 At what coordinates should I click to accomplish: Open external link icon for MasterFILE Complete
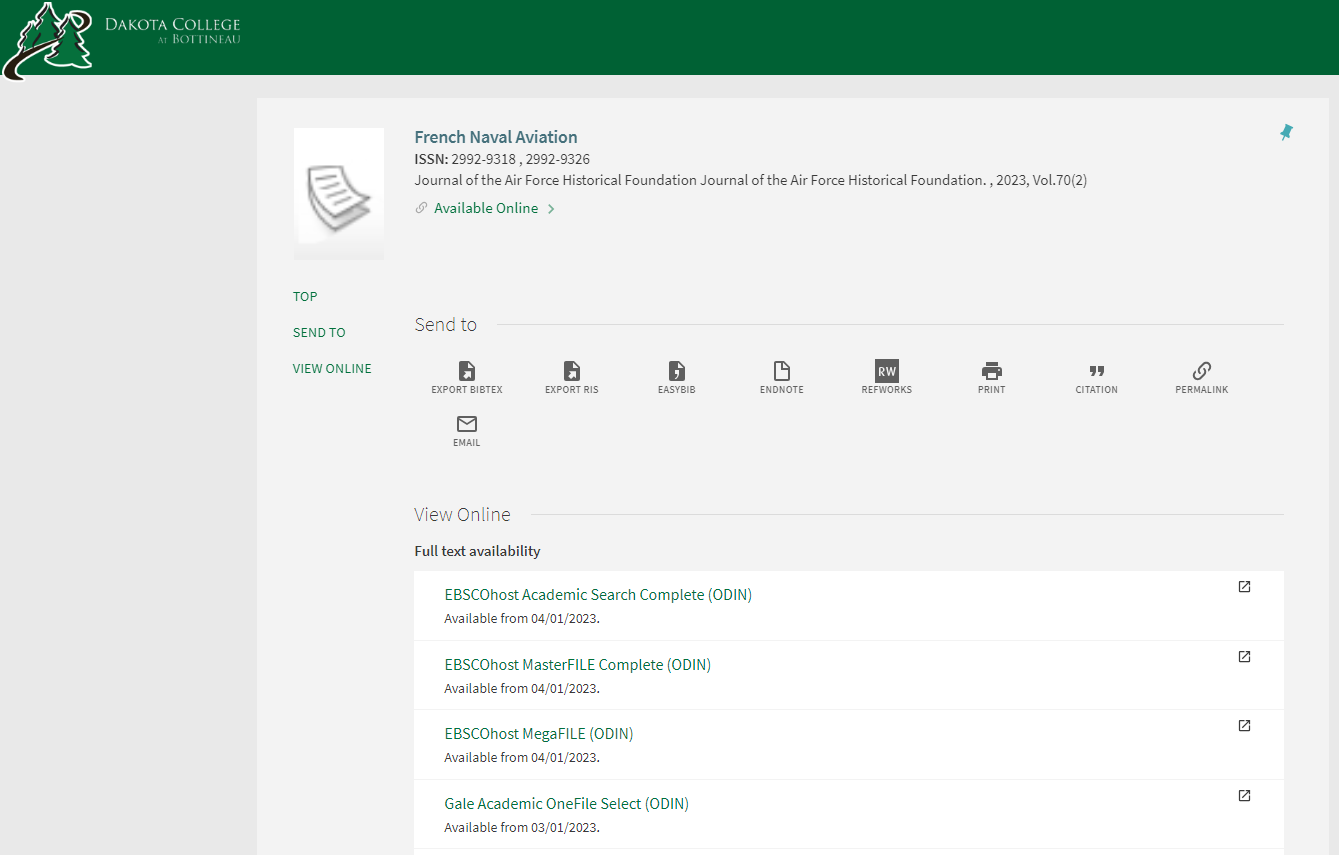(x=1244, y=657)
